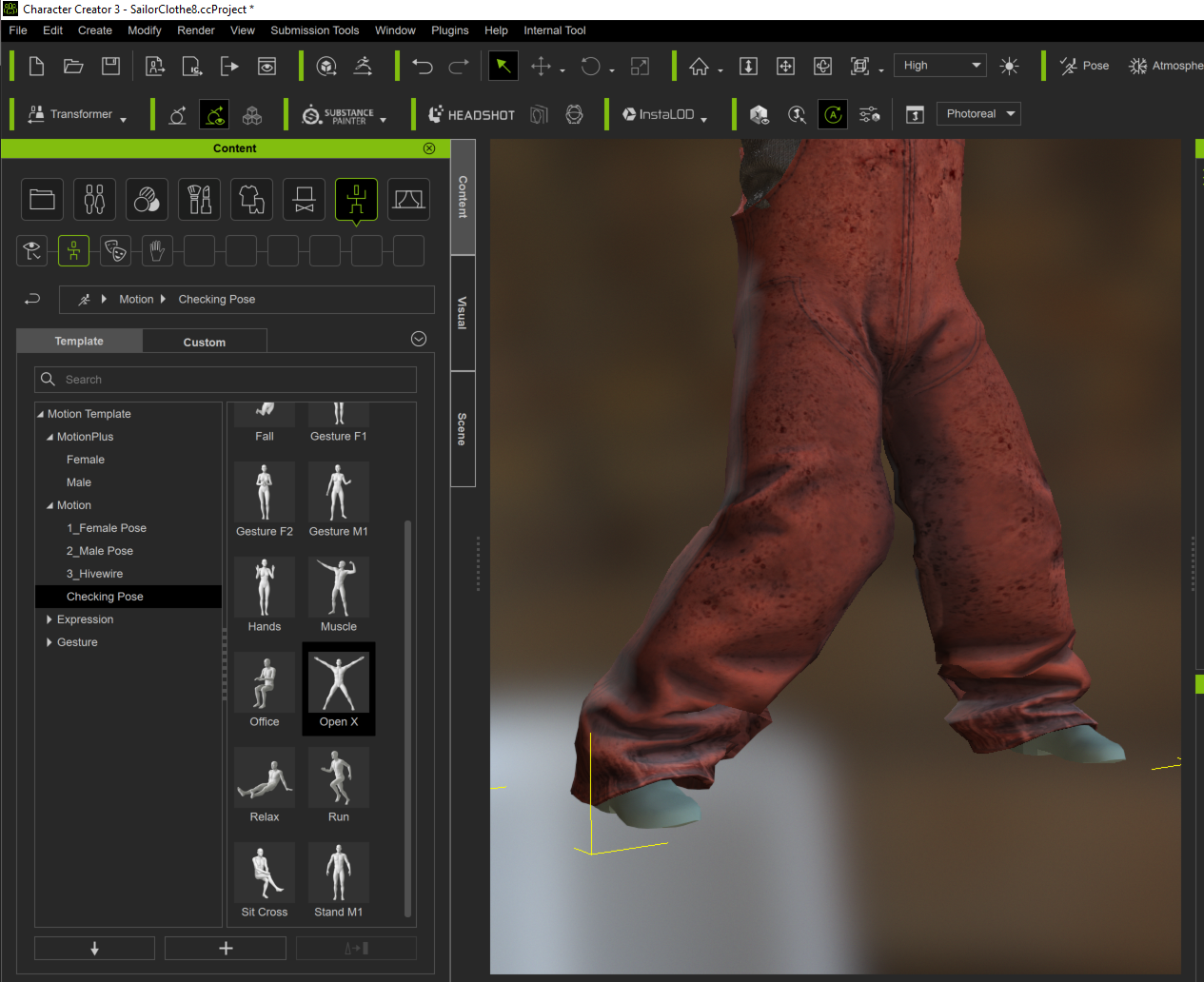Click the plus add button below the list

(226, 948)
